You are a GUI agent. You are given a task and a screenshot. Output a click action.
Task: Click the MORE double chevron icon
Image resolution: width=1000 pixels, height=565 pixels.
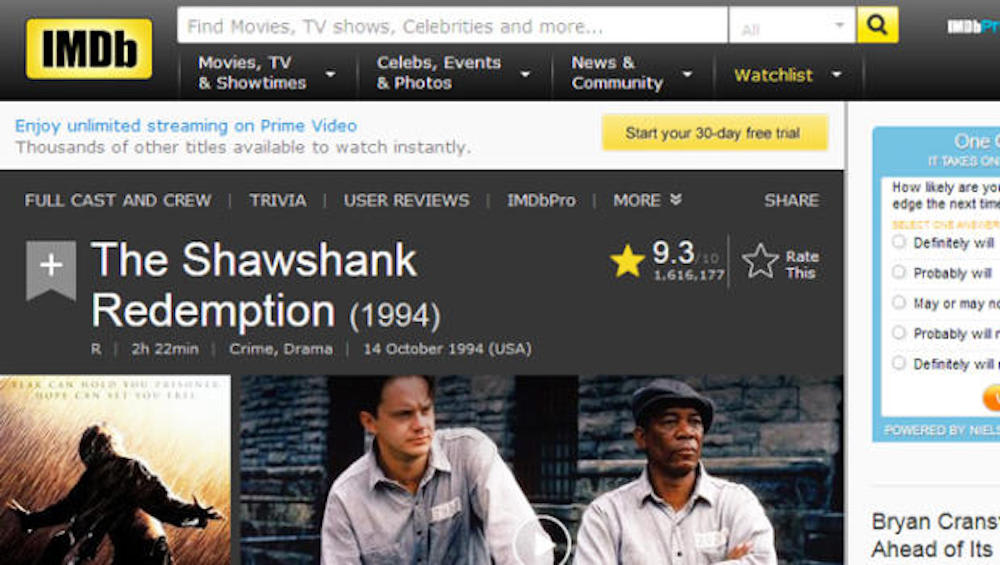(676, 200)
